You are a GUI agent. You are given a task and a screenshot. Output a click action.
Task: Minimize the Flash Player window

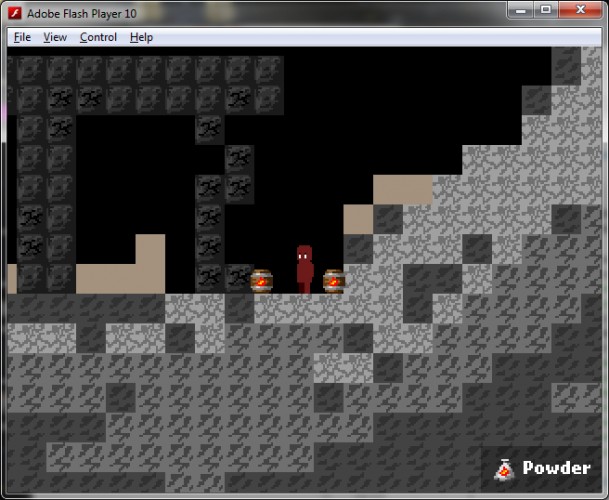pyautogui.click(x=520, y=10)
